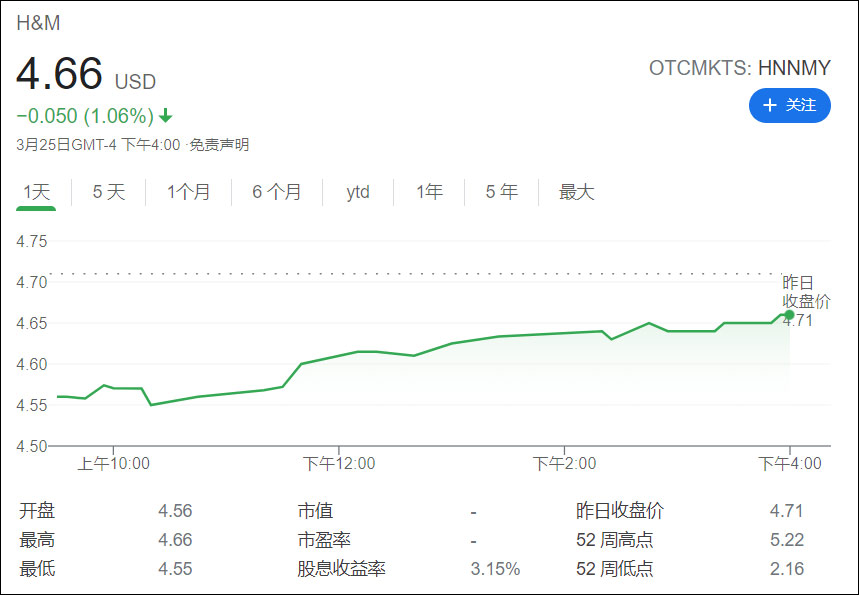Viewport: 859px width, 595px height.
Task: Switch to the 5 天 tab
Action: click(x=108, y=192)
